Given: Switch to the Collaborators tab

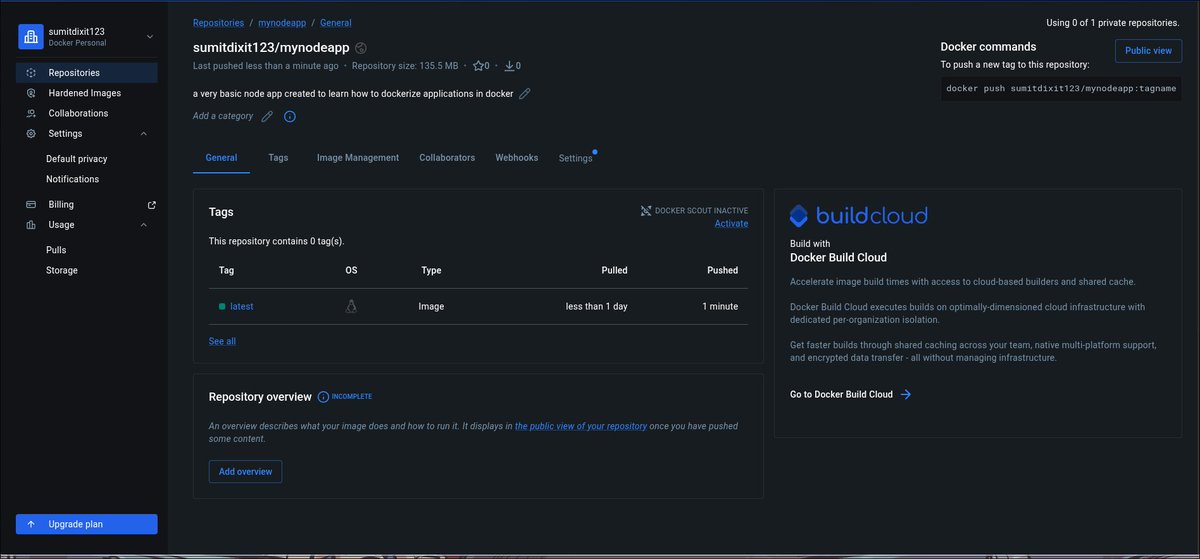Looking at the screenshot, I should (447, 158).
